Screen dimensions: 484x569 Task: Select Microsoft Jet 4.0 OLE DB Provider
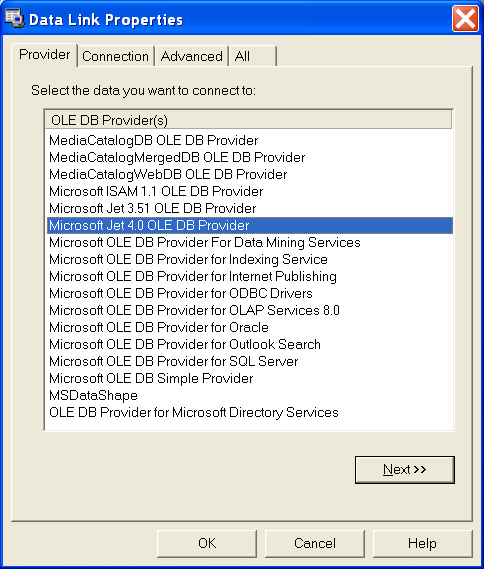pyautogui.click(x=250, y=225)
